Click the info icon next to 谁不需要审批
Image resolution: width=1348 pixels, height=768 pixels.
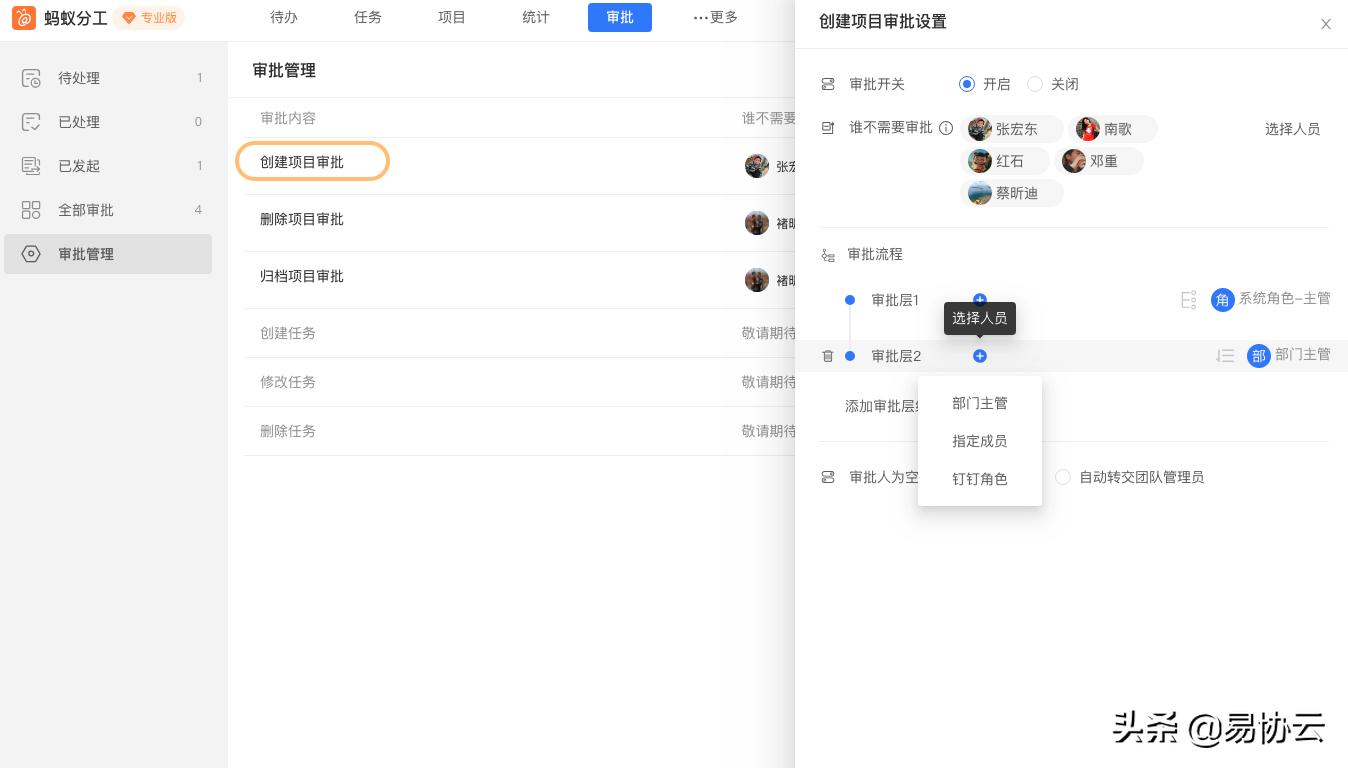(945, 127)
